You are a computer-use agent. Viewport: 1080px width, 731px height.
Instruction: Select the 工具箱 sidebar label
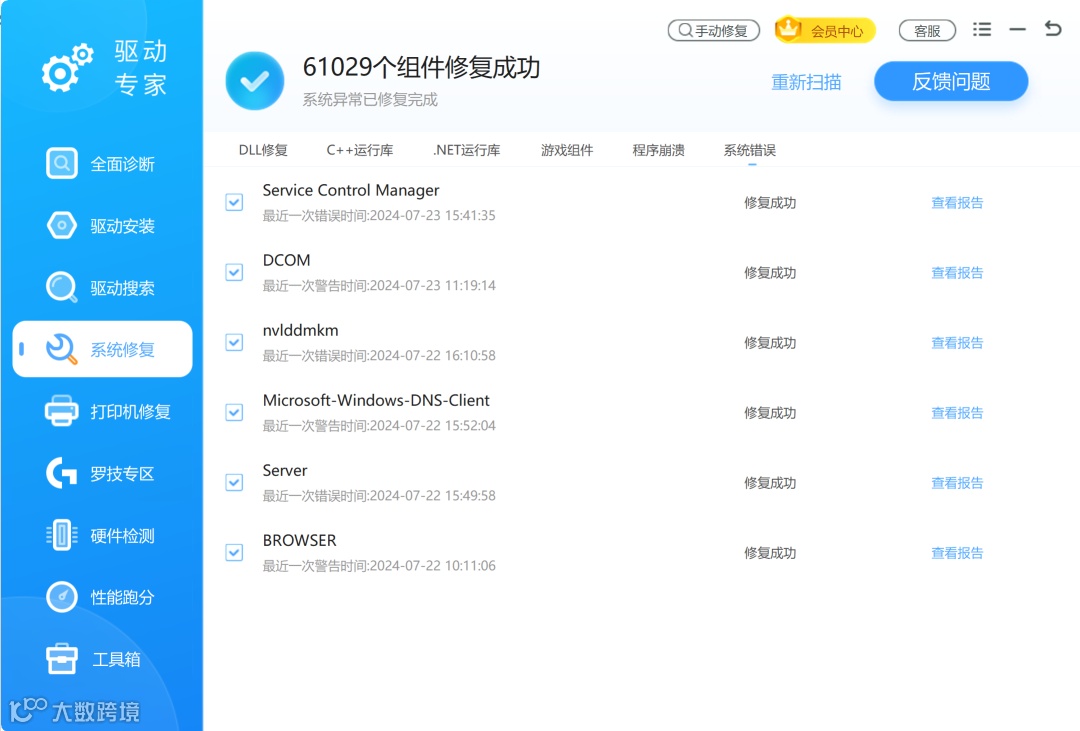coord(116,659)
